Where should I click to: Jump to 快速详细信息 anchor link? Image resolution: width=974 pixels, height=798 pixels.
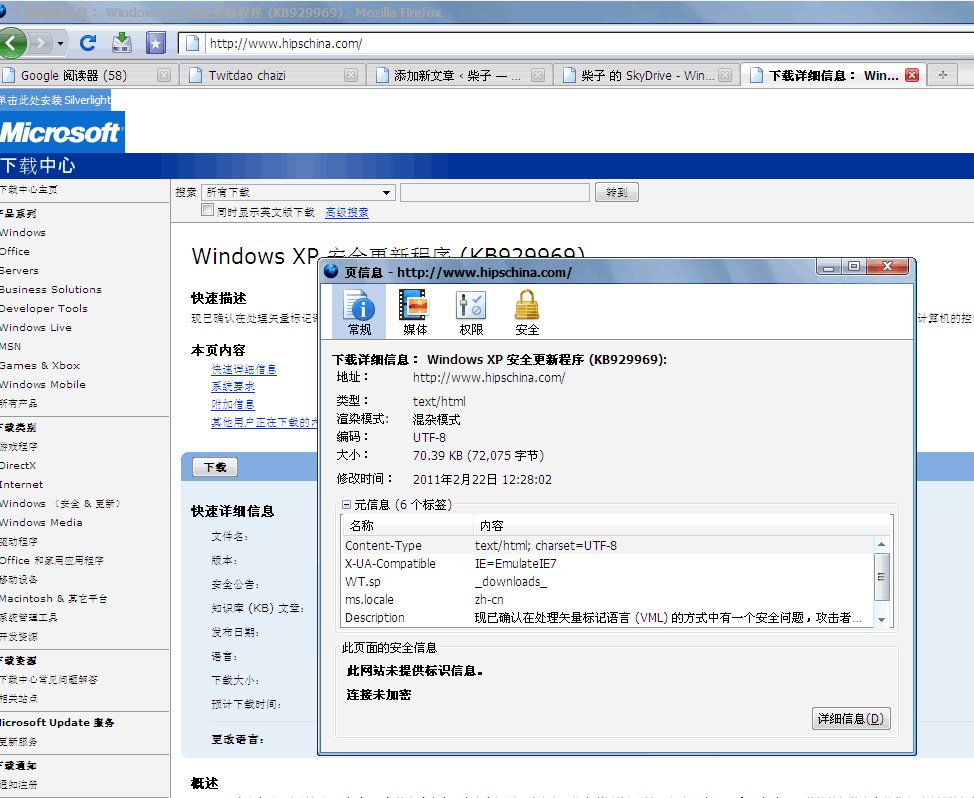pos(244,370)
